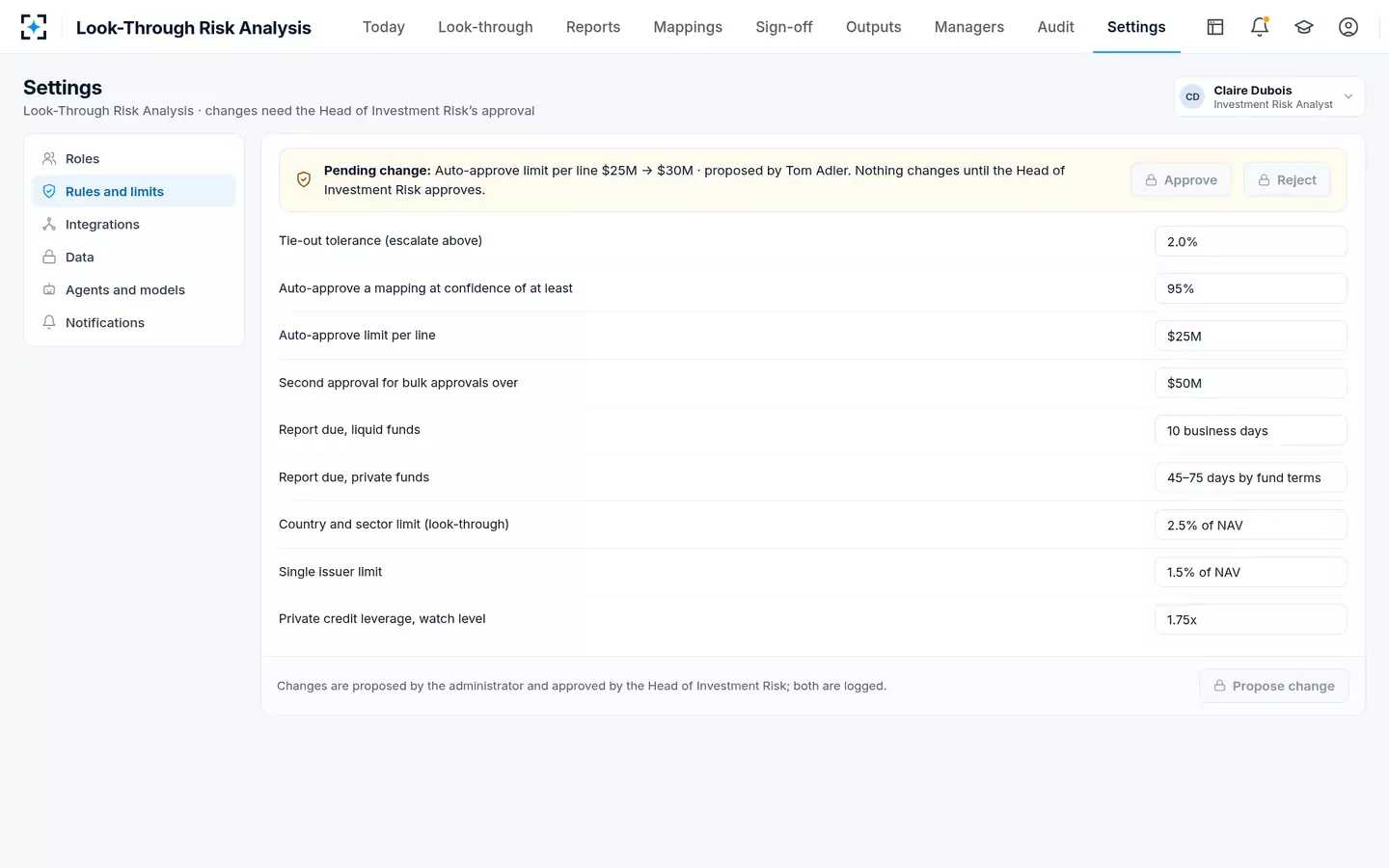Switch to the Managers tab
The image size is (1389, 868).
click(969, 27)
